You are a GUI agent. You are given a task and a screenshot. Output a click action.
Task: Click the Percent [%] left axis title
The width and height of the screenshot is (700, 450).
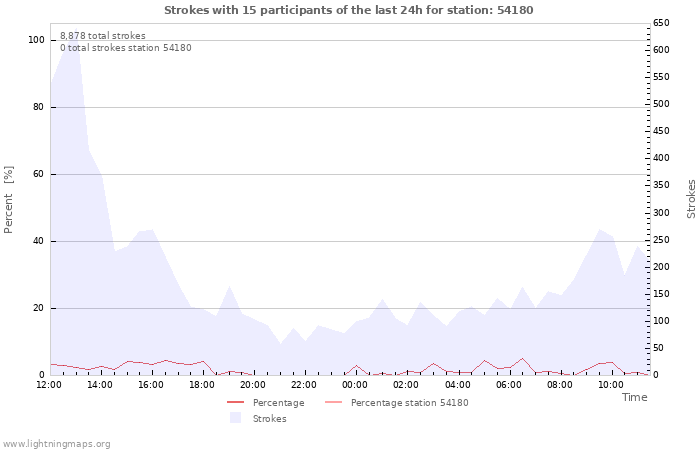pos(9,200)
